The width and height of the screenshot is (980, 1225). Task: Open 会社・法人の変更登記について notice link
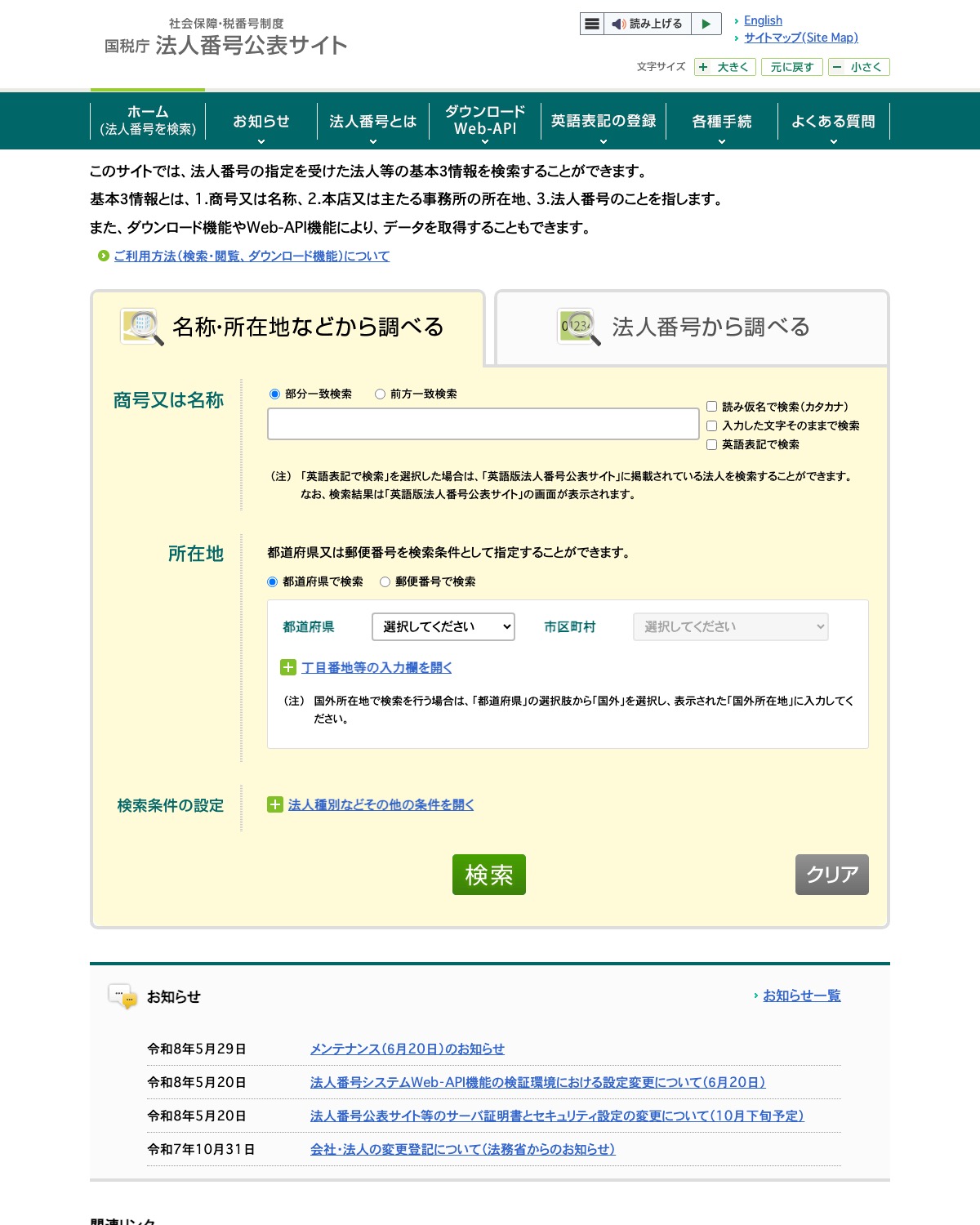[462, 1149]
